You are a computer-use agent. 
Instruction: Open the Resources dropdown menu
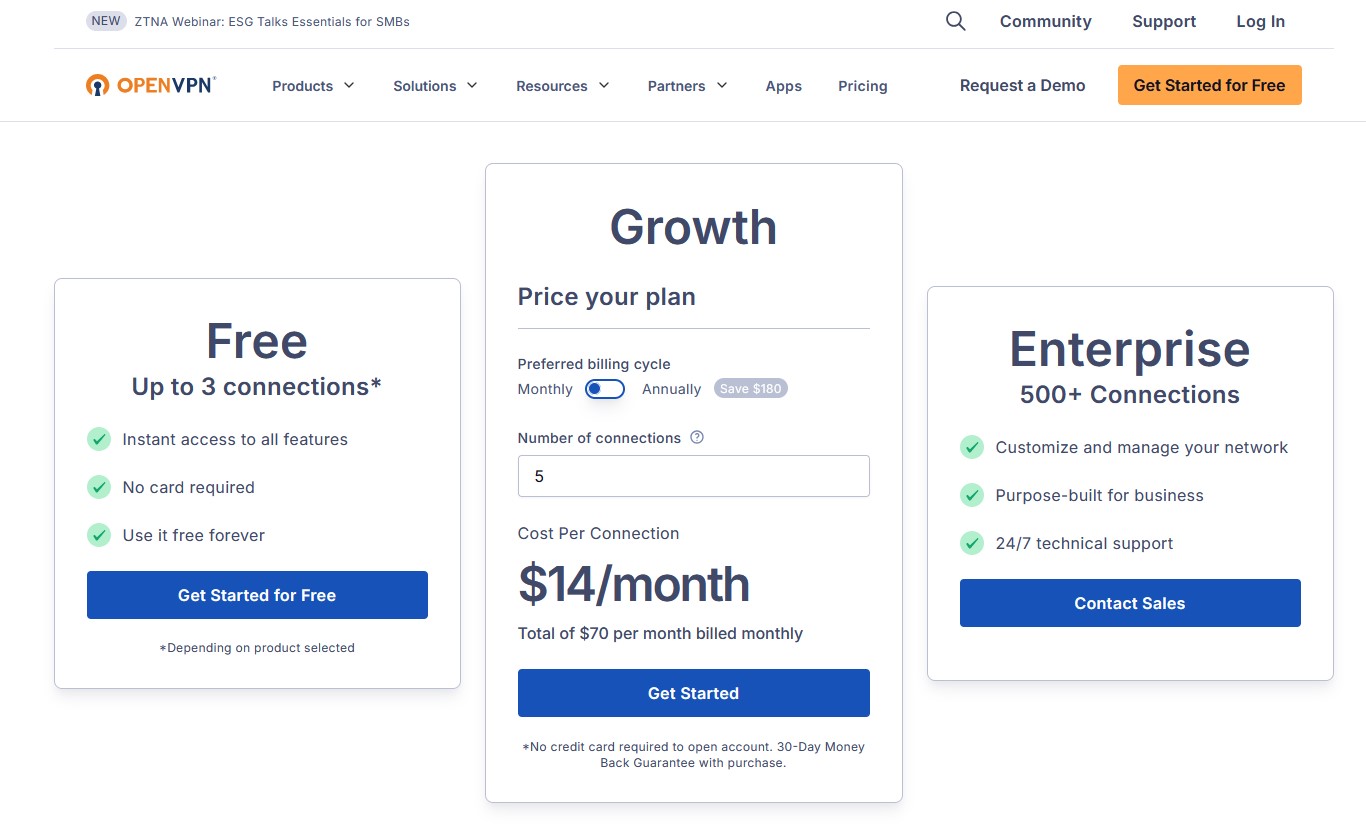pos(562,86)
